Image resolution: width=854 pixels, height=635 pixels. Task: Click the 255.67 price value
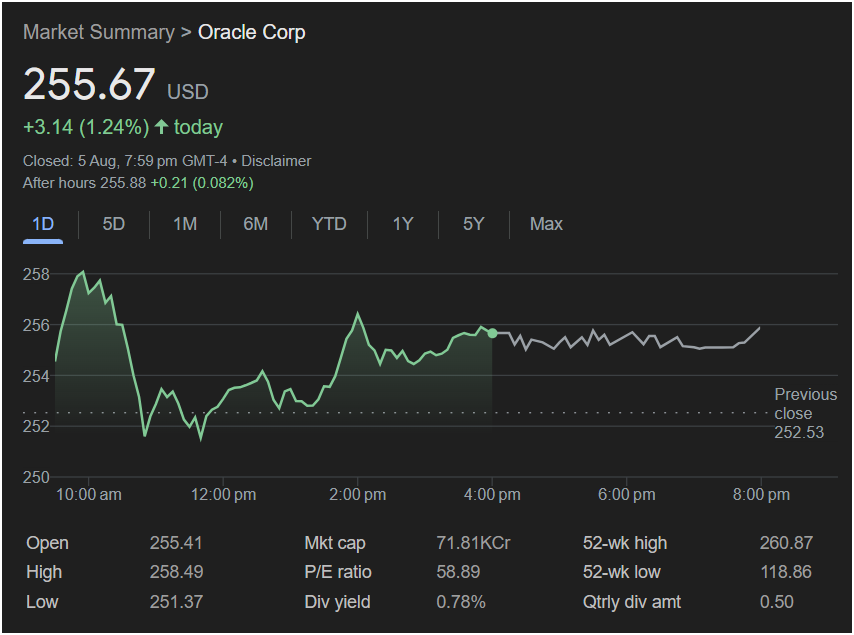point(89,84)
